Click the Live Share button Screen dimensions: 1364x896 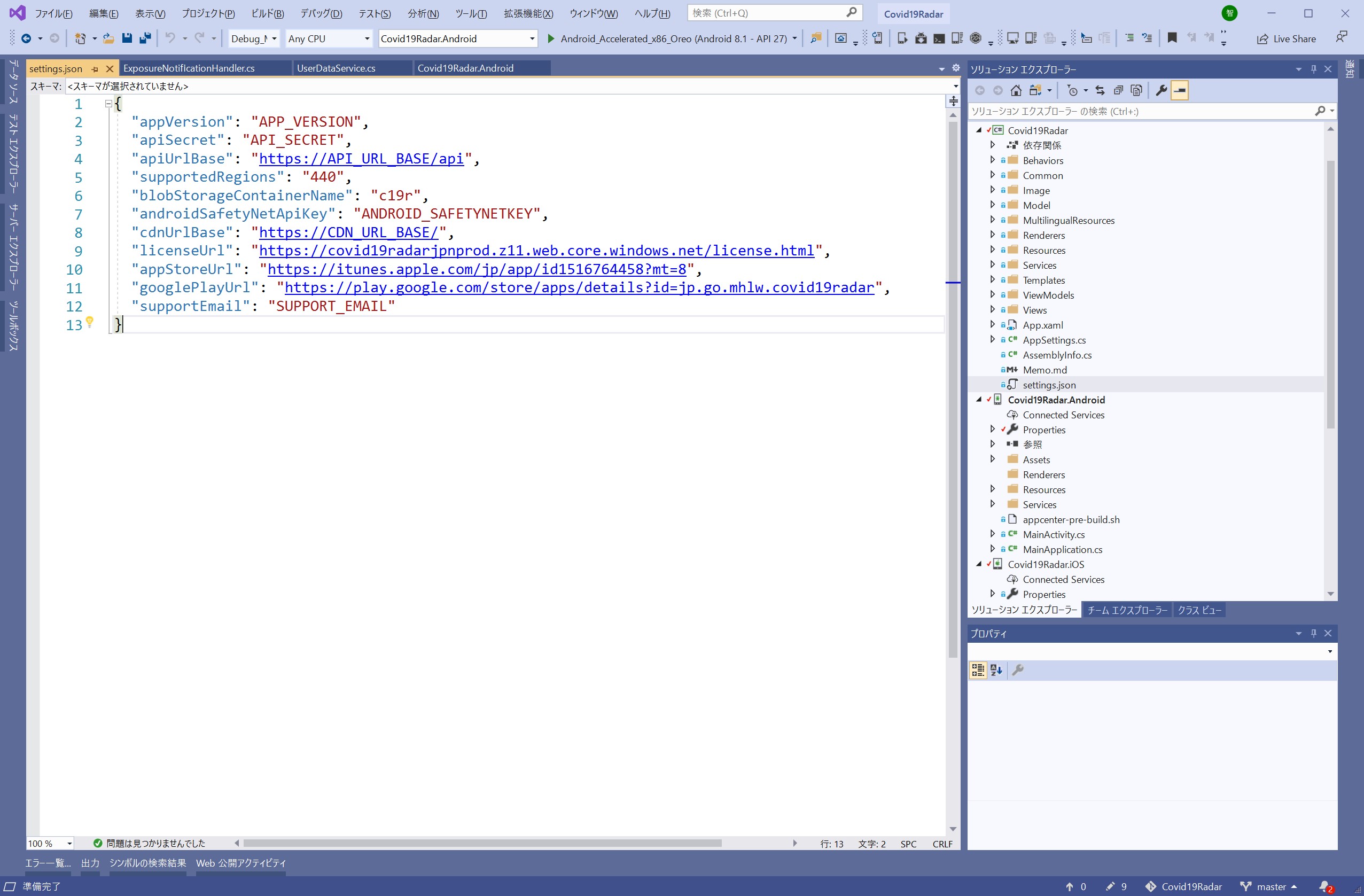pyautogui.click(x=1285, y=38)
